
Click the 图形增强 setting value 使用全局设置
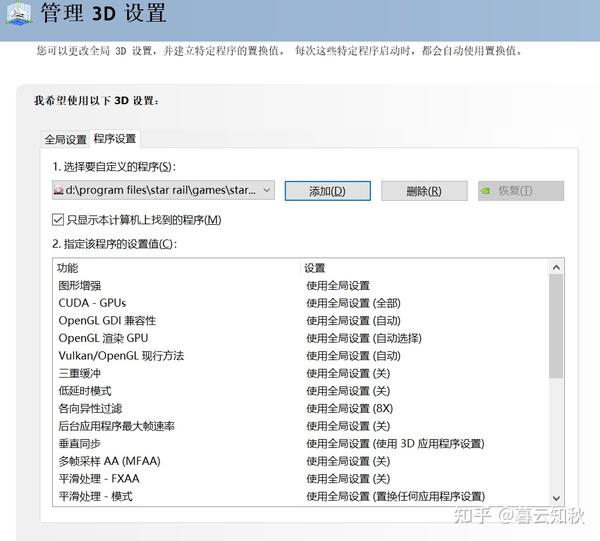click(338, 286)
